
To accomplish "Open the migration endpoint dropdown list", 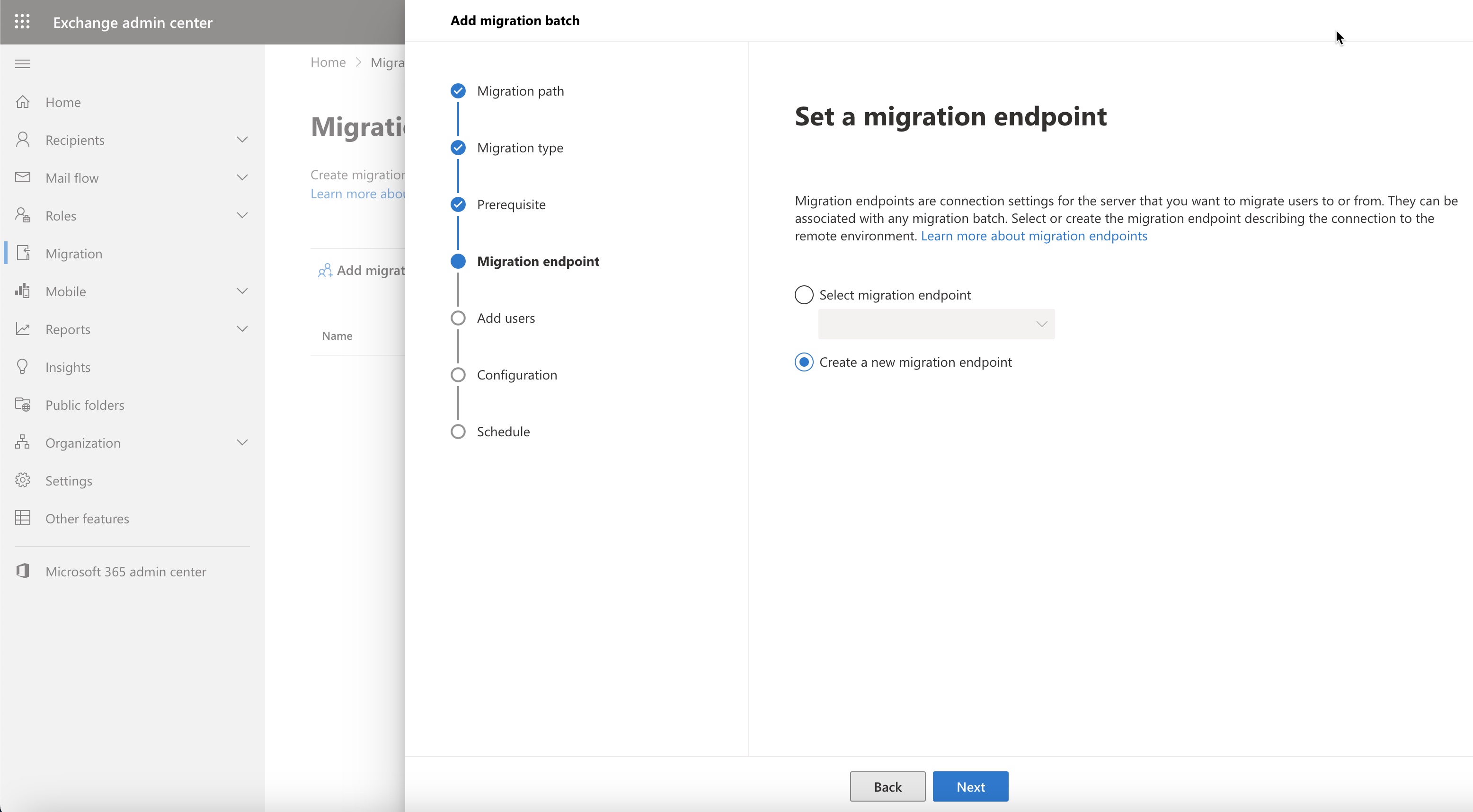I will point(937,324).
